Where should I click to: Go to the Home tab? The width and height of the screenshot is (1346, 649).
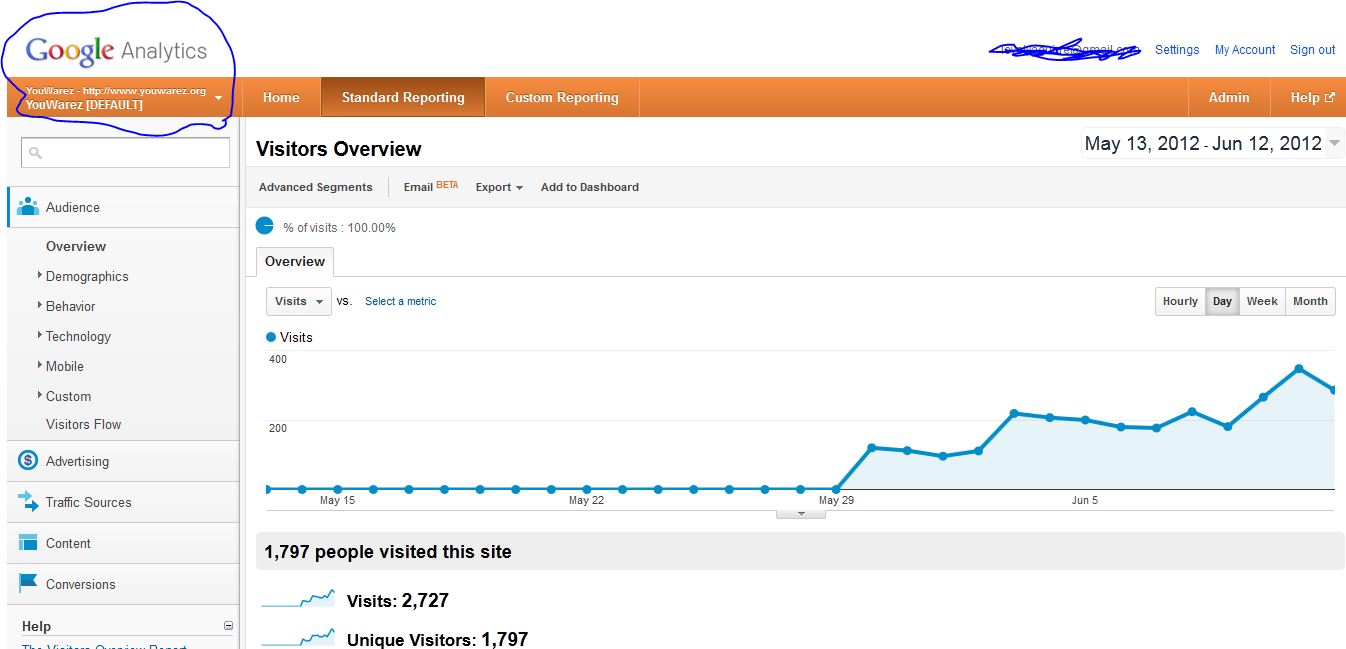(x=281, y=98)
